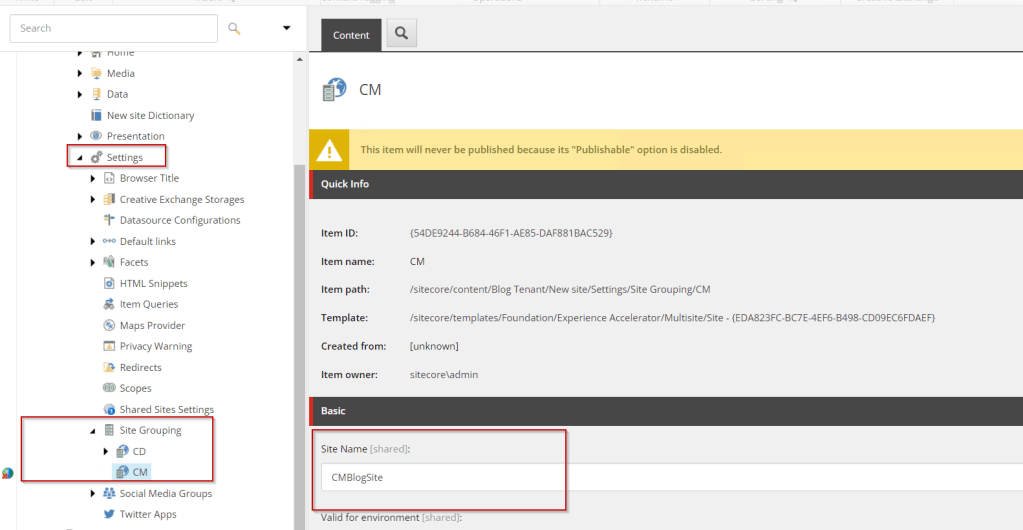Screen dimensions: 1023x530
Task: Switch to the Content tab
Action: pos(351,35)
